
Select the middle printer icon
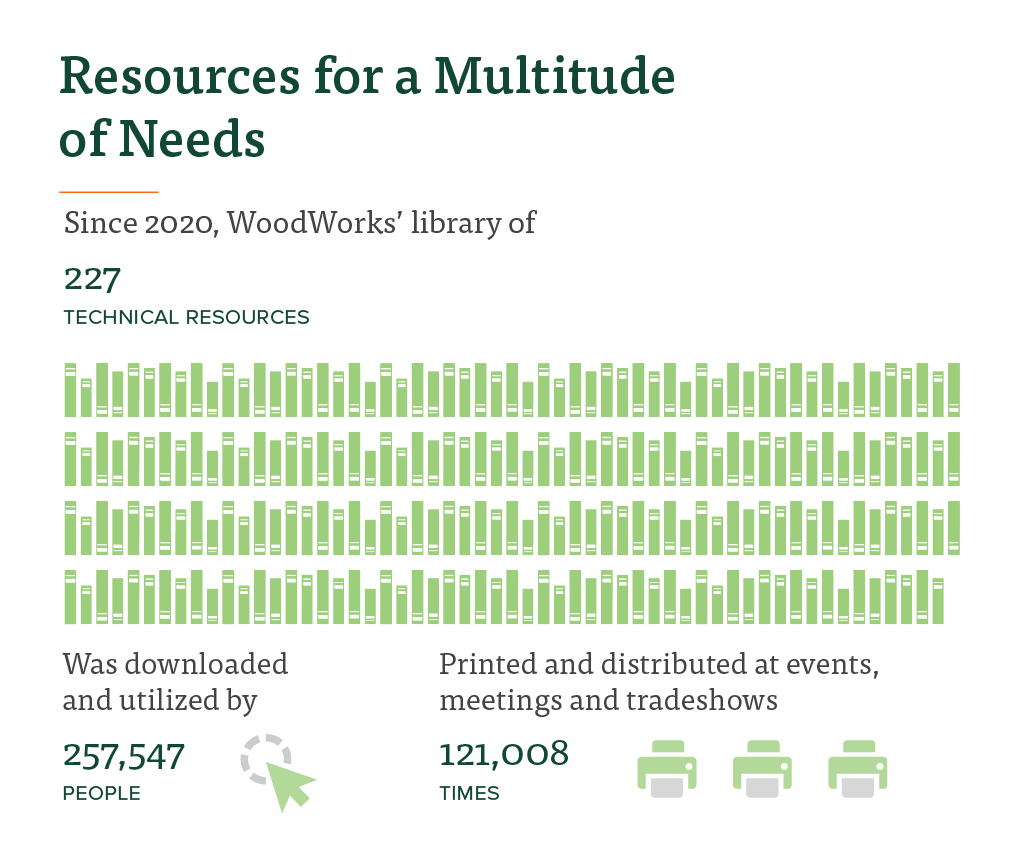pos(762,769)
